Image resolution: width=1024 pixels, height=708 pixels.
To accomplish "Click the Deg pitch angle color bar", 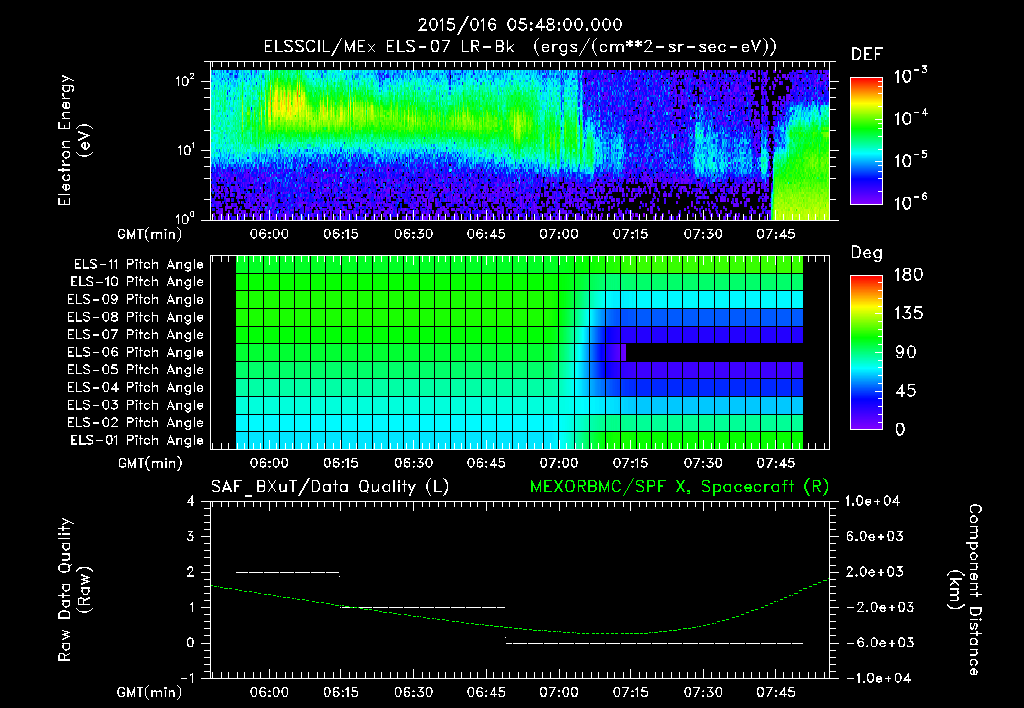I will coord(866,352).
